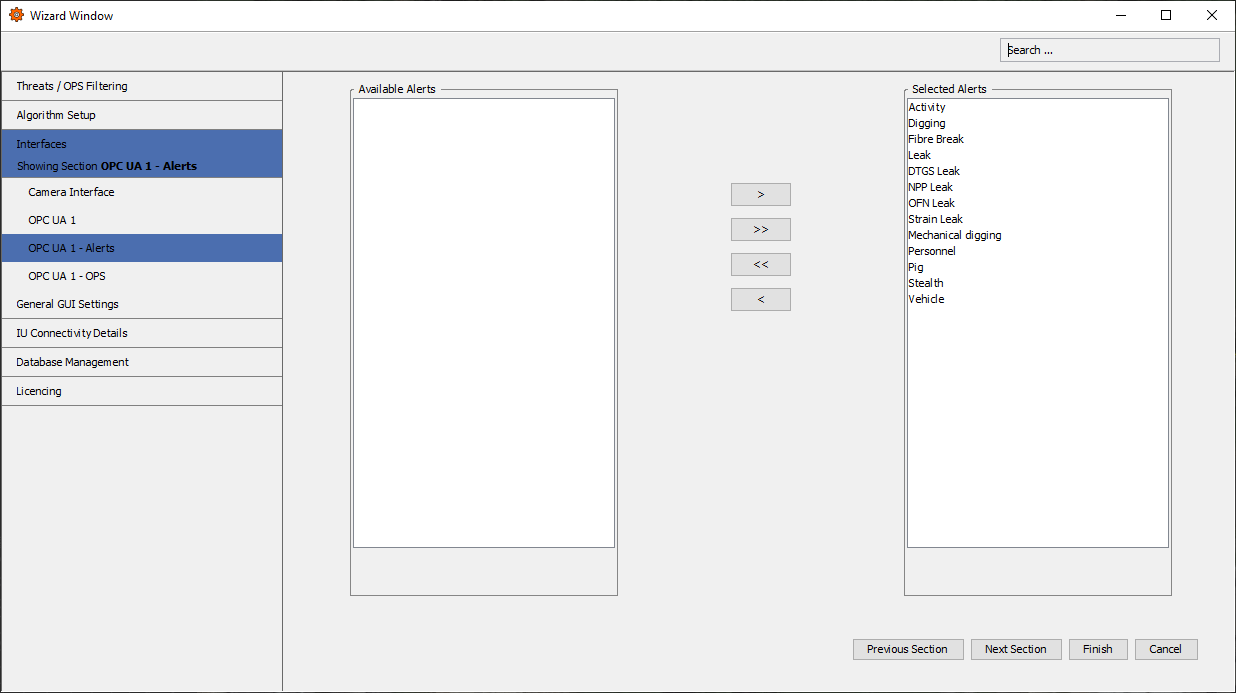The height and width of the screenshot is (693, 1236).
Task: Open the Database Management section
Action: click(x=72, y=362)
